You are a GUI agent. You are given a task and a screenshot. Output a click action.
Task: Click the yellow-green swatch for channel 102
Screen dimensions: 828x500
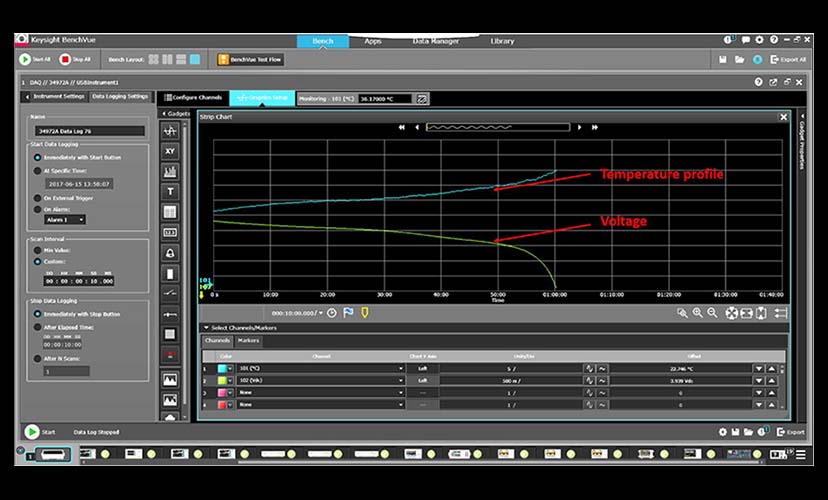pyautogui.click(x=222, y=381)
